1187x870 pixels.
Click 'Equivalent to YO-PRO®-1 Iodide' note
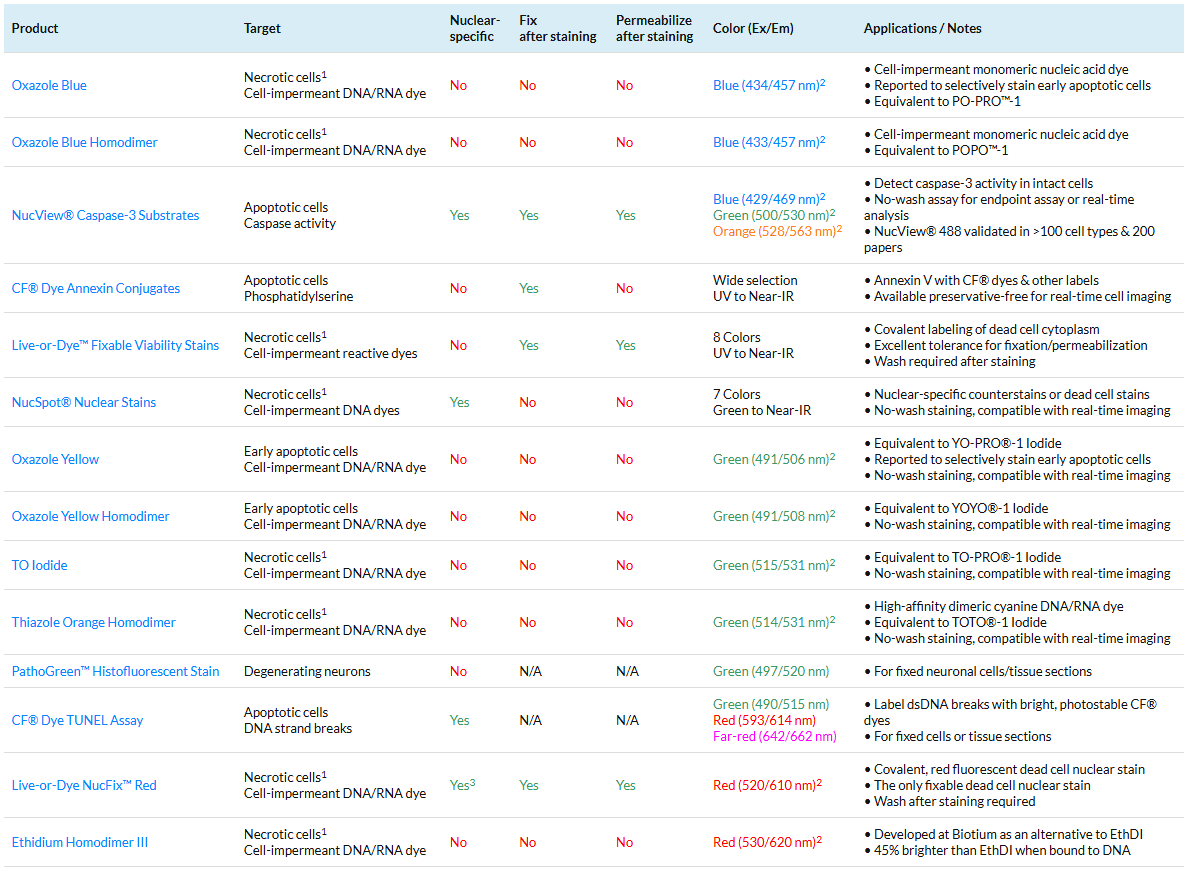click(x=967, y=444)
